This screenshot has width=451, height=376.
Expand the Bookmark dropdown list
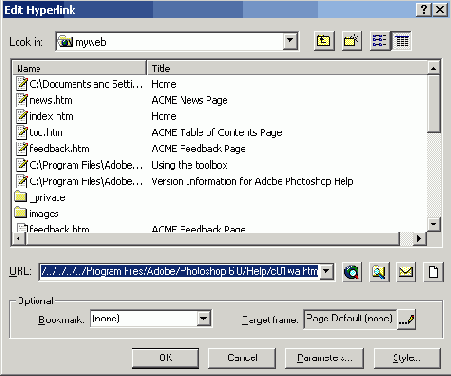[x=203, y=319]
